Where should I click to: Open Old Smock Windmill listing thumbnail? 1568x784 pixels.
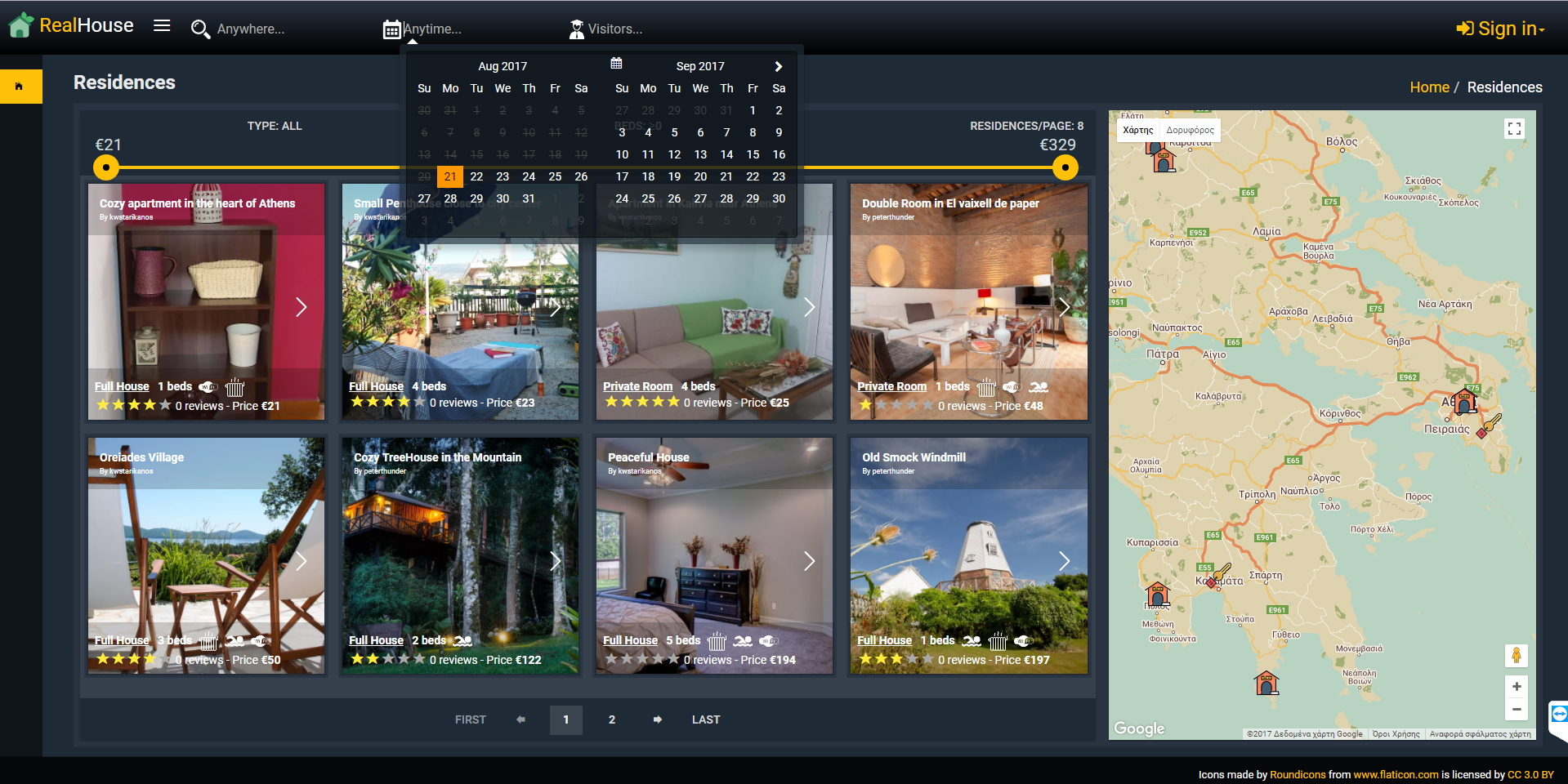click(969, 555)
